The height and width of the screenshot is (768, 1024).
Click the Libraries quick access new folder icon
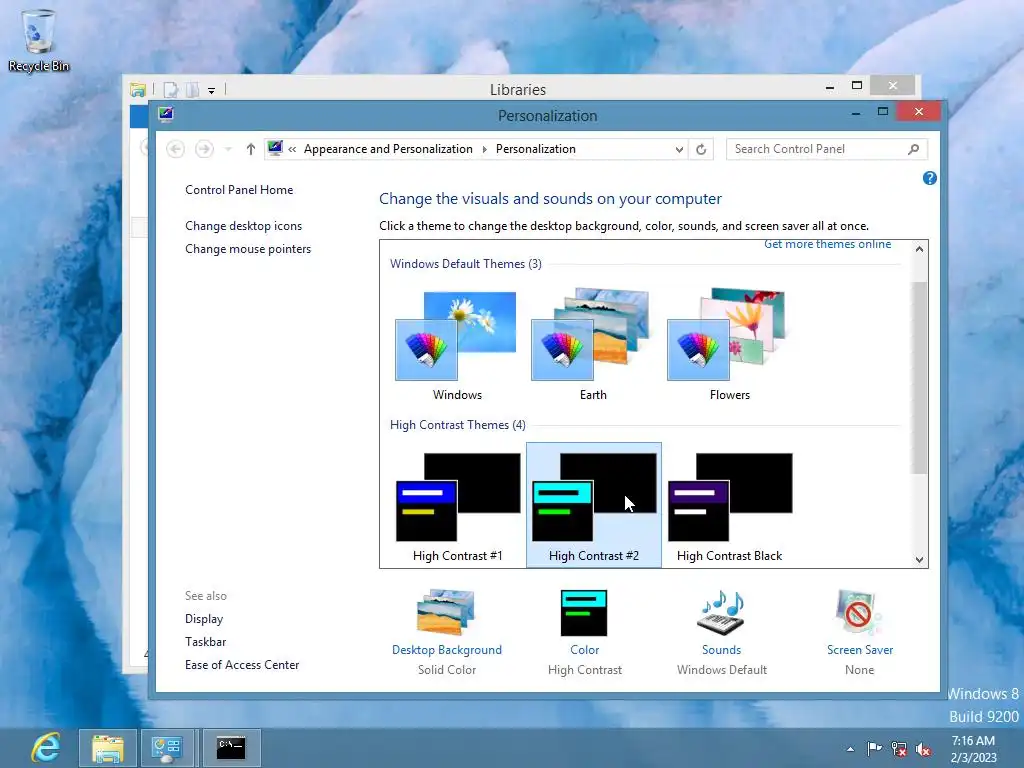point(193,89)
